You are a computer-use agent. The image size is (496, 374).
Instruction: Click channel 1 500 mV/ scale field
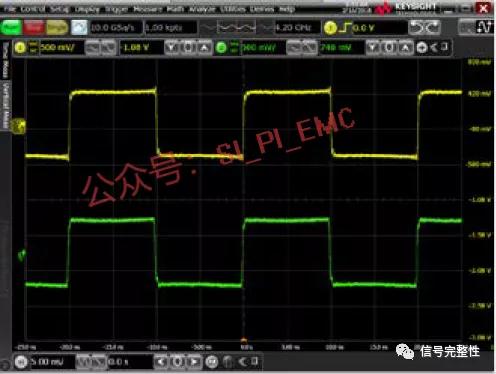tap(61, 48)
